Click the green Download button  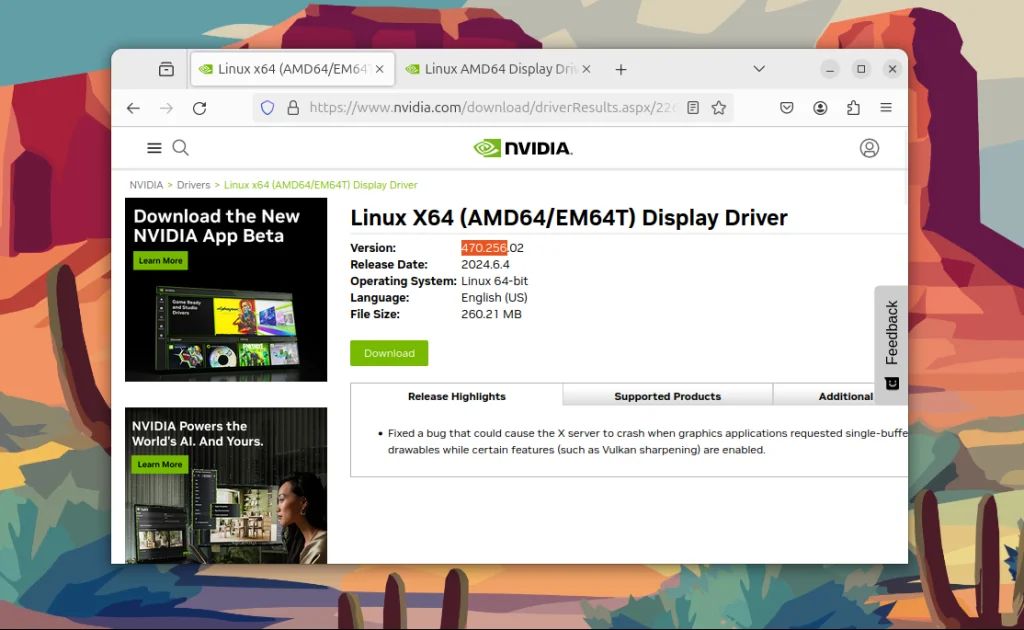tap(389, 353)
